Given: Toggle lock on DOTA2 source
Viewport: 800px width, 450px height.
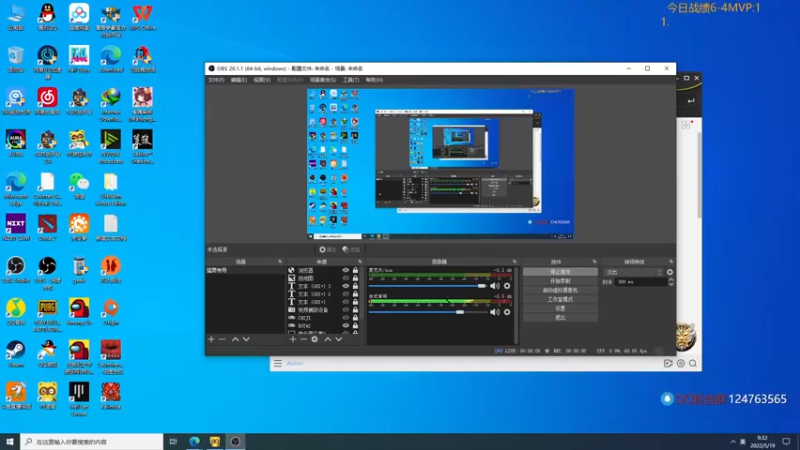Looking at the screenshot, I should coord(356,326).
